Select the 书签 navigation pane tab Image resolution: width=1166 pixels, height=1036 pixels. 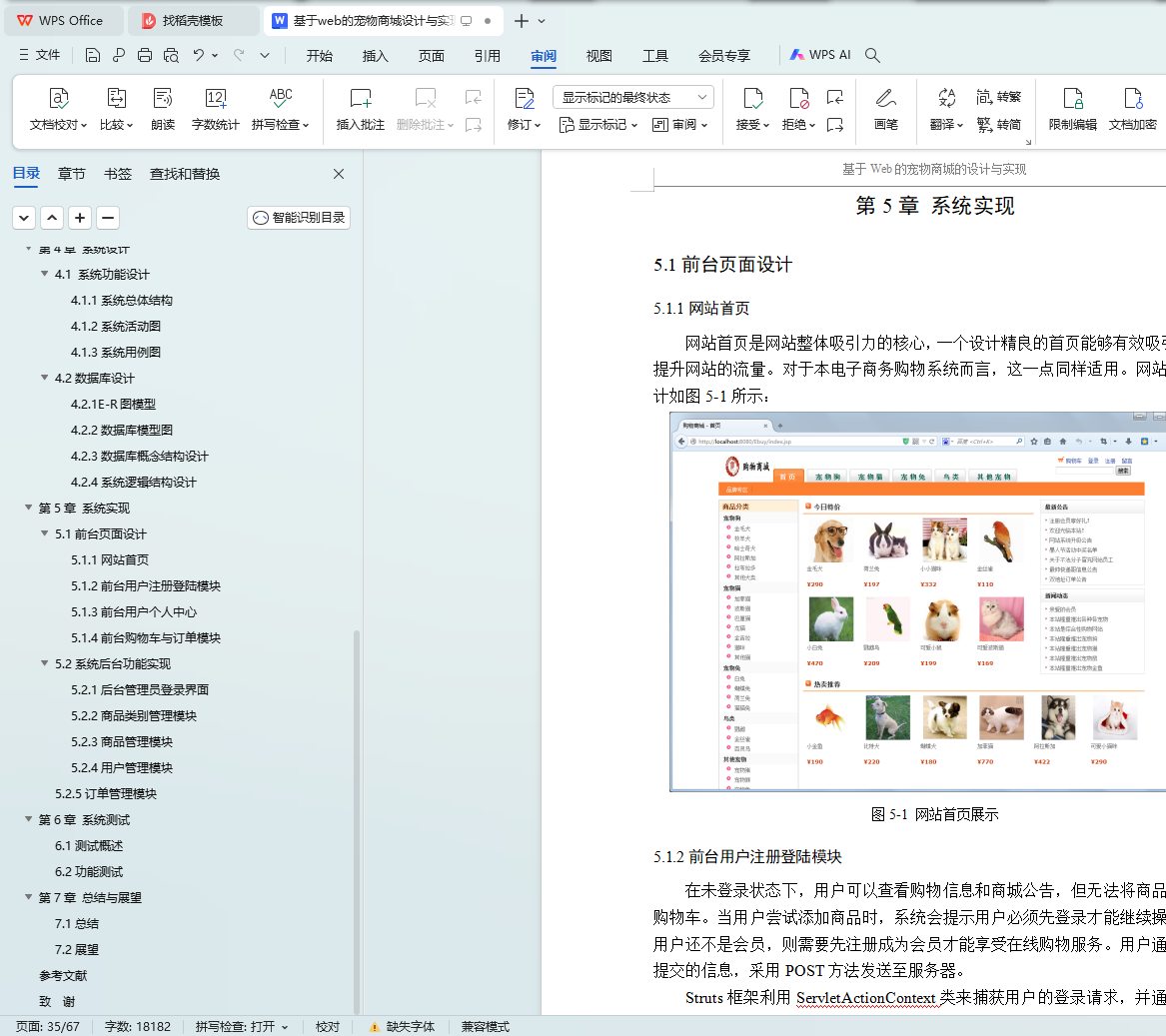pyautogui.click(x=118, y=174)
